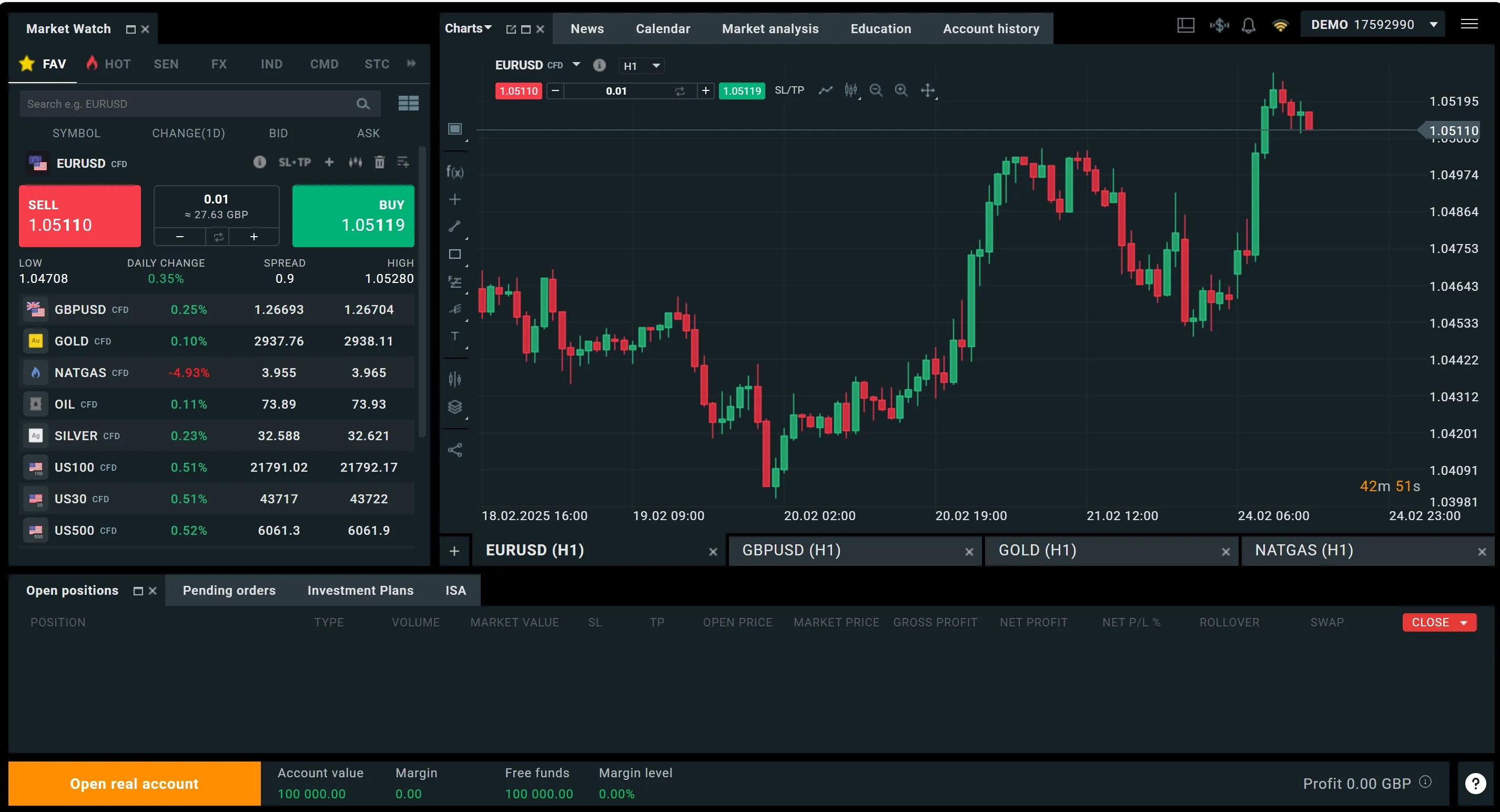Click the SELL 1.05110 button
The height and width of the screenshot is (812, 1500).
[x=80, y=216]
